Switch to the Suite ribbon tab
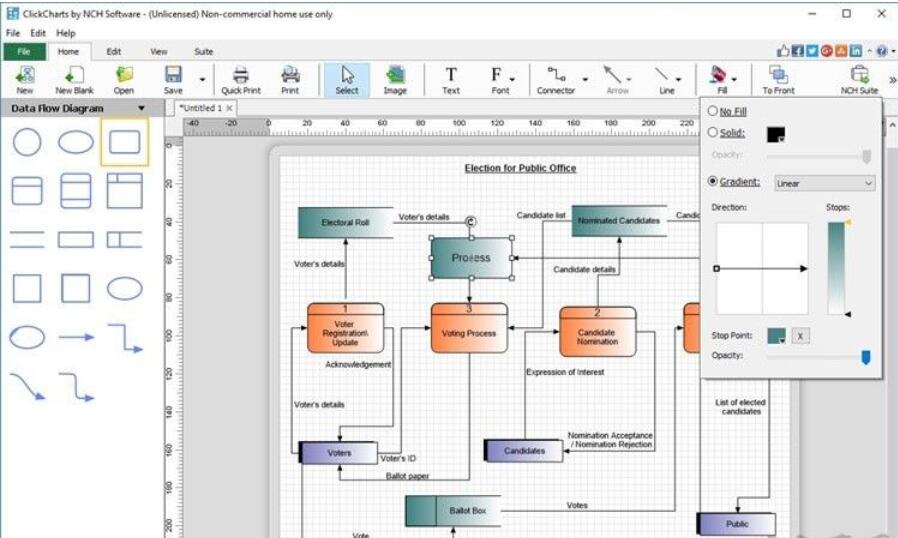 tap(203, 52)
